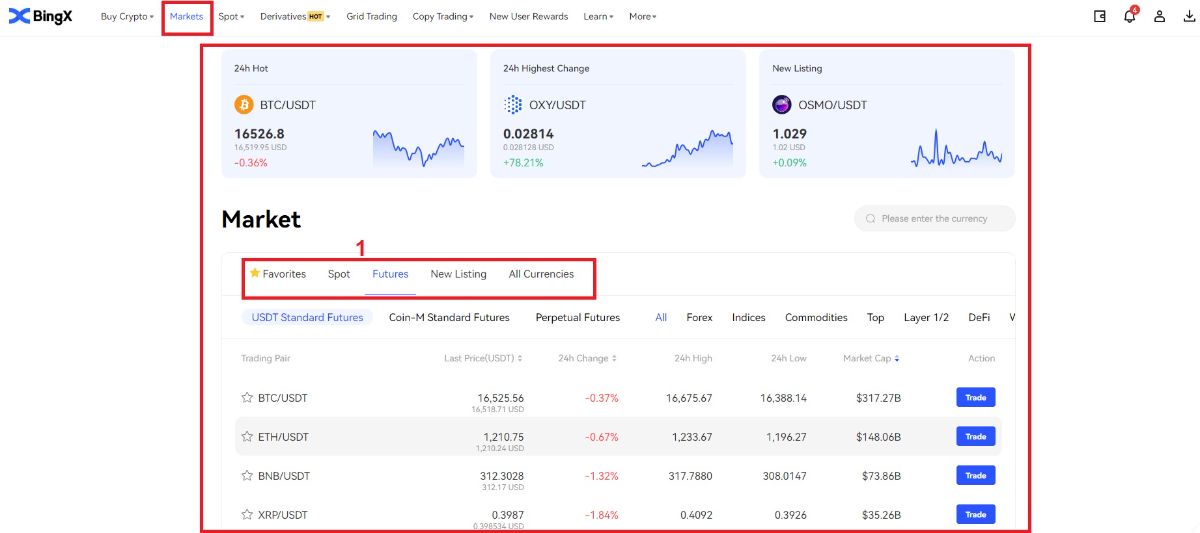Click Trade button for XRP/USDT
Viewport: 1200px width, 533px height.
pos(976,515)
